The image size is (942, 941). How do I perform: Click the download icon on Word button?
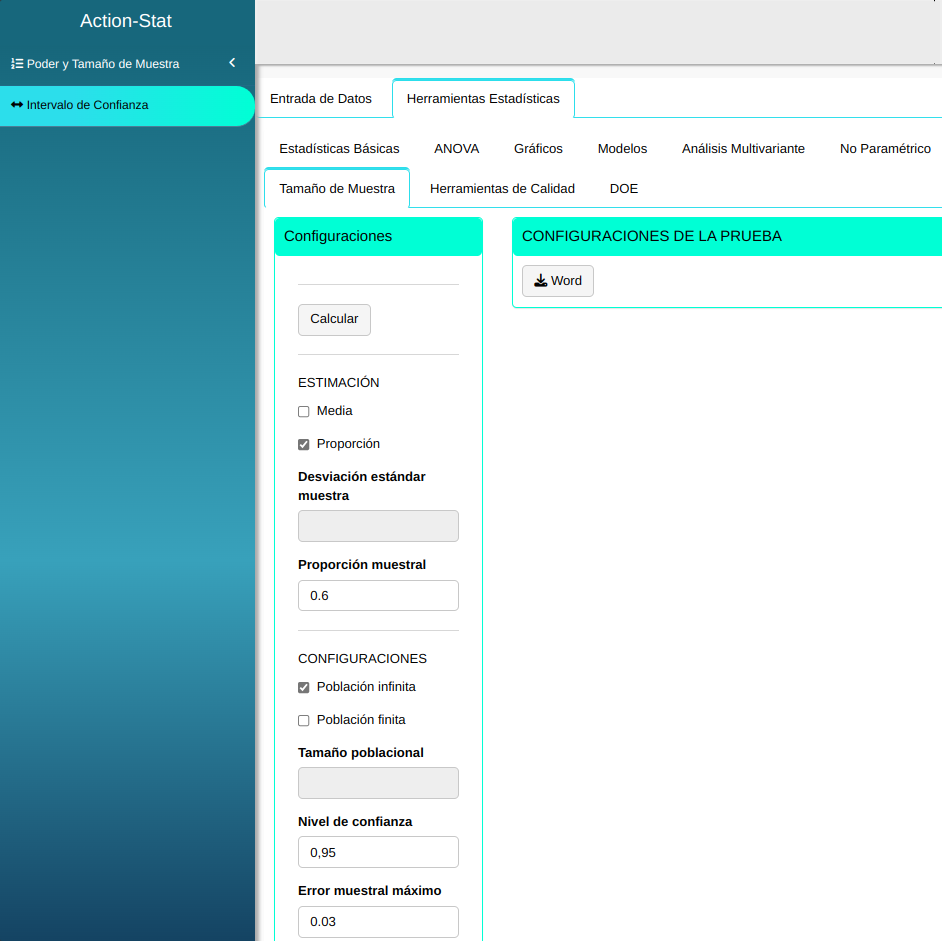540,281
